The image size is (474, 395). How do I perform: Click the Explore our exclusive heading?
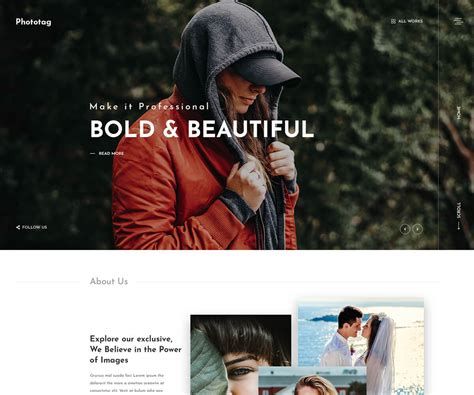[x=136, y=349]
